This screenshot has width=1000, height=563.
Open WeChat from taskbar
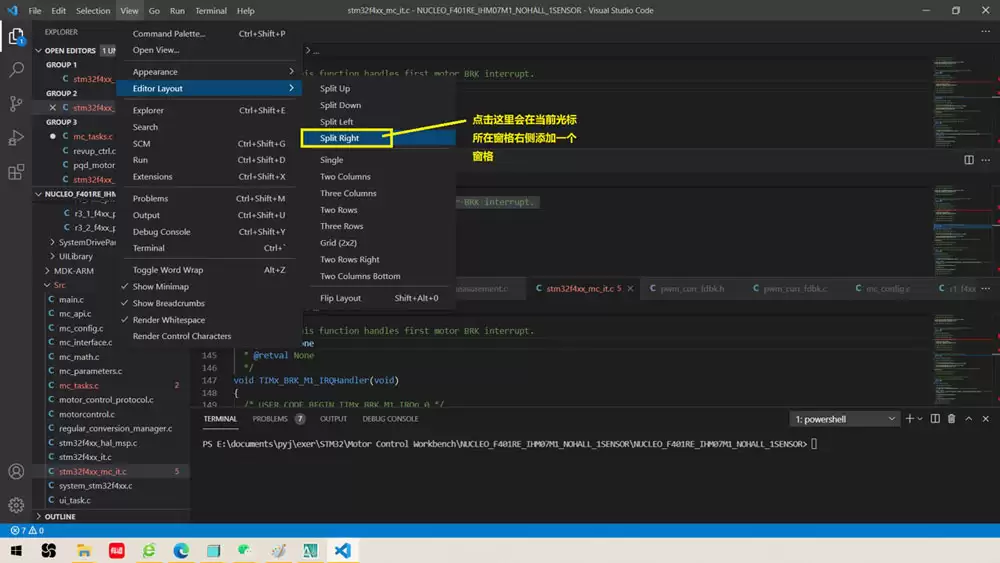[245, 550]
